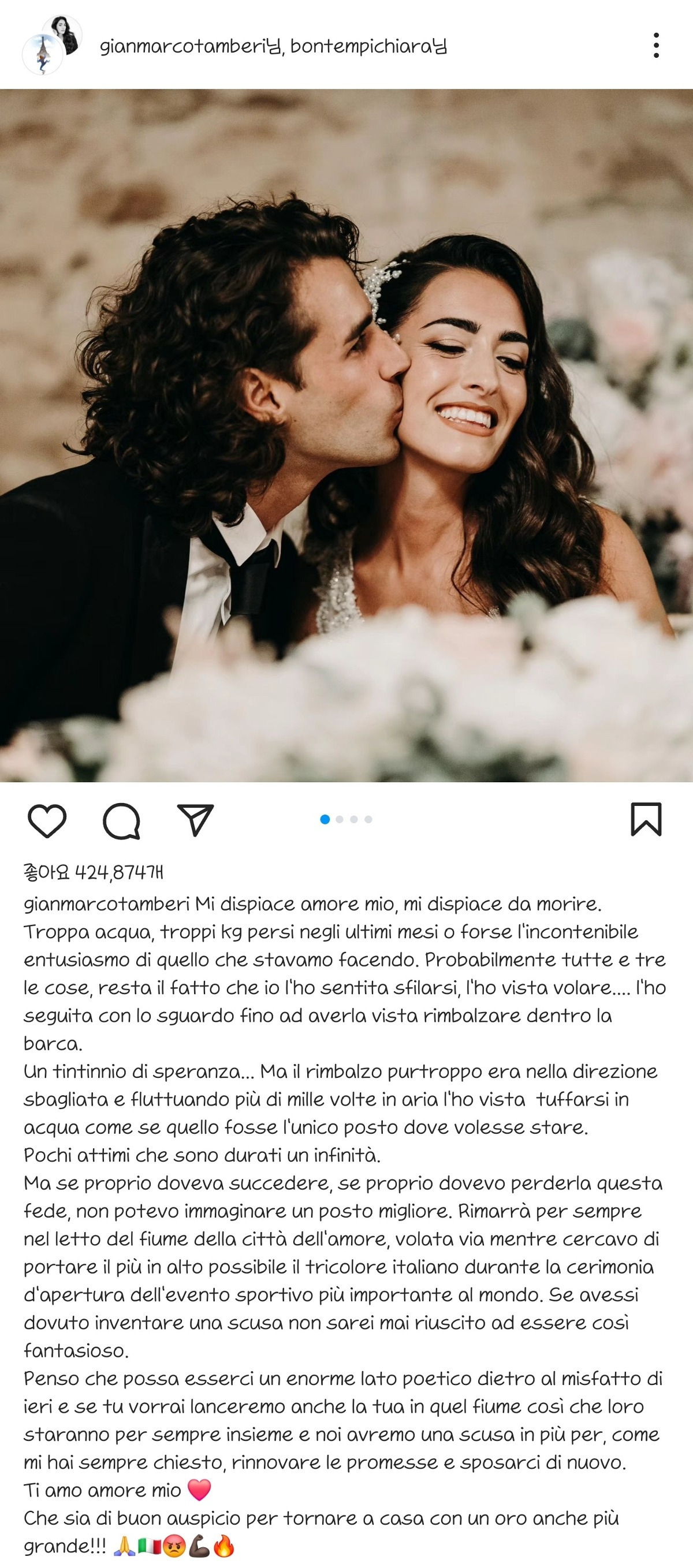Share the post using the paper plane icon
The width and height of the screenshot is (693, 1568).
coord(195,820)
